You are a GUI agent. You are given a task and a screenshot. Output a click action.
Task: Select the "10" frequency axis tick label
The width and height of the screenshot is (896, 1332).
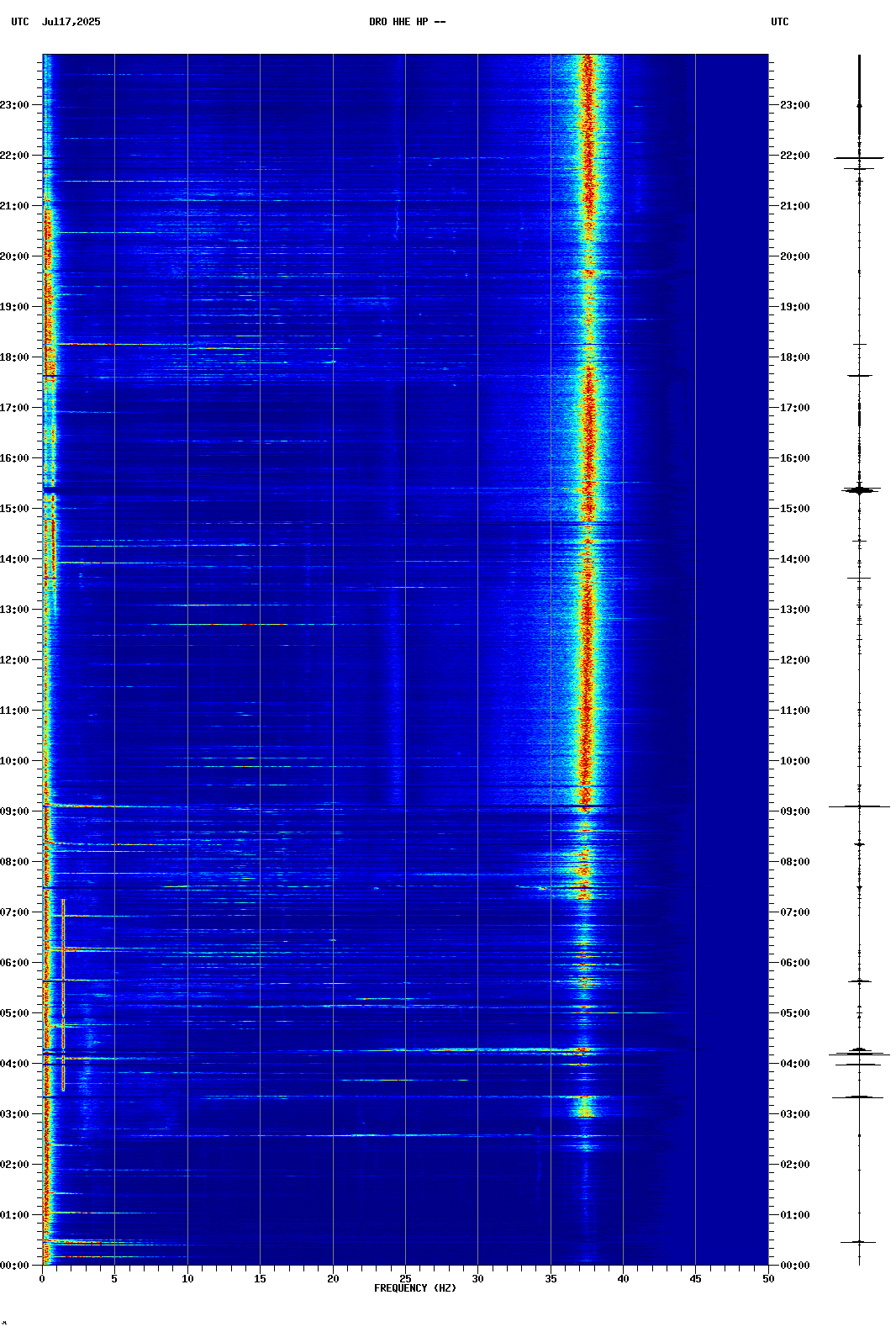click(187, 1279)
